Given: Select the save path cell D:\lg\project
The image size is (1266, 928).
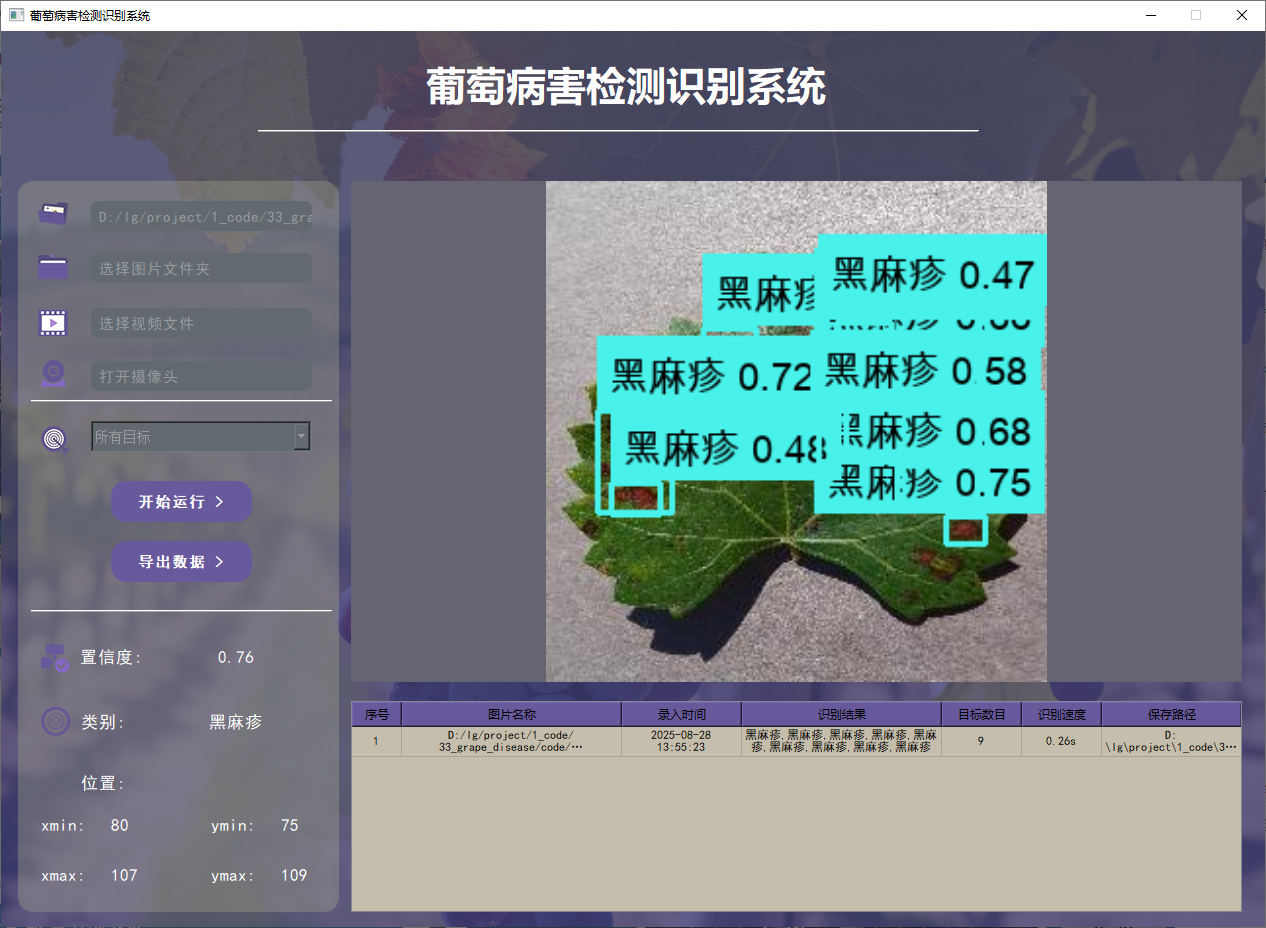Looking at the screenshot, I should (x=1171, y=741).
